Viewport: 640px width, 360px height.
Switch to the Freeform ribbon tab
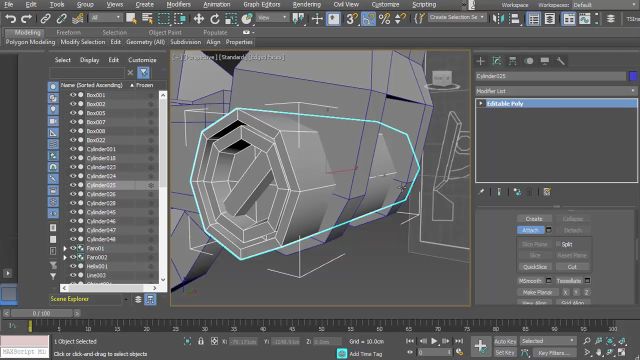pyautogui.click(x=68, y=32)
